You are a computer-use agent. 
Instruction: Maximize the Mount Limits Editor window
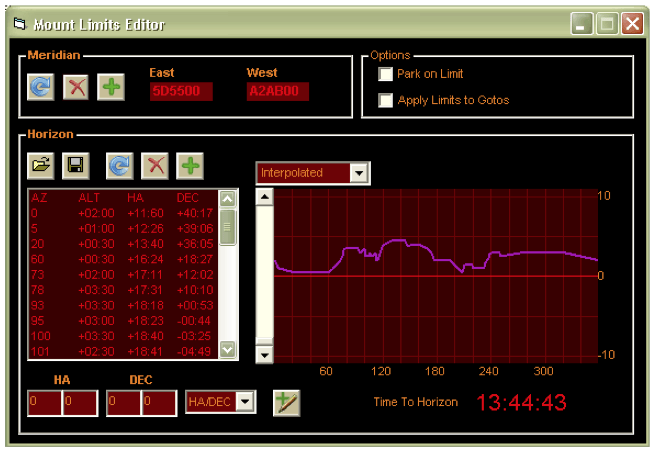[x=607, y=23]
